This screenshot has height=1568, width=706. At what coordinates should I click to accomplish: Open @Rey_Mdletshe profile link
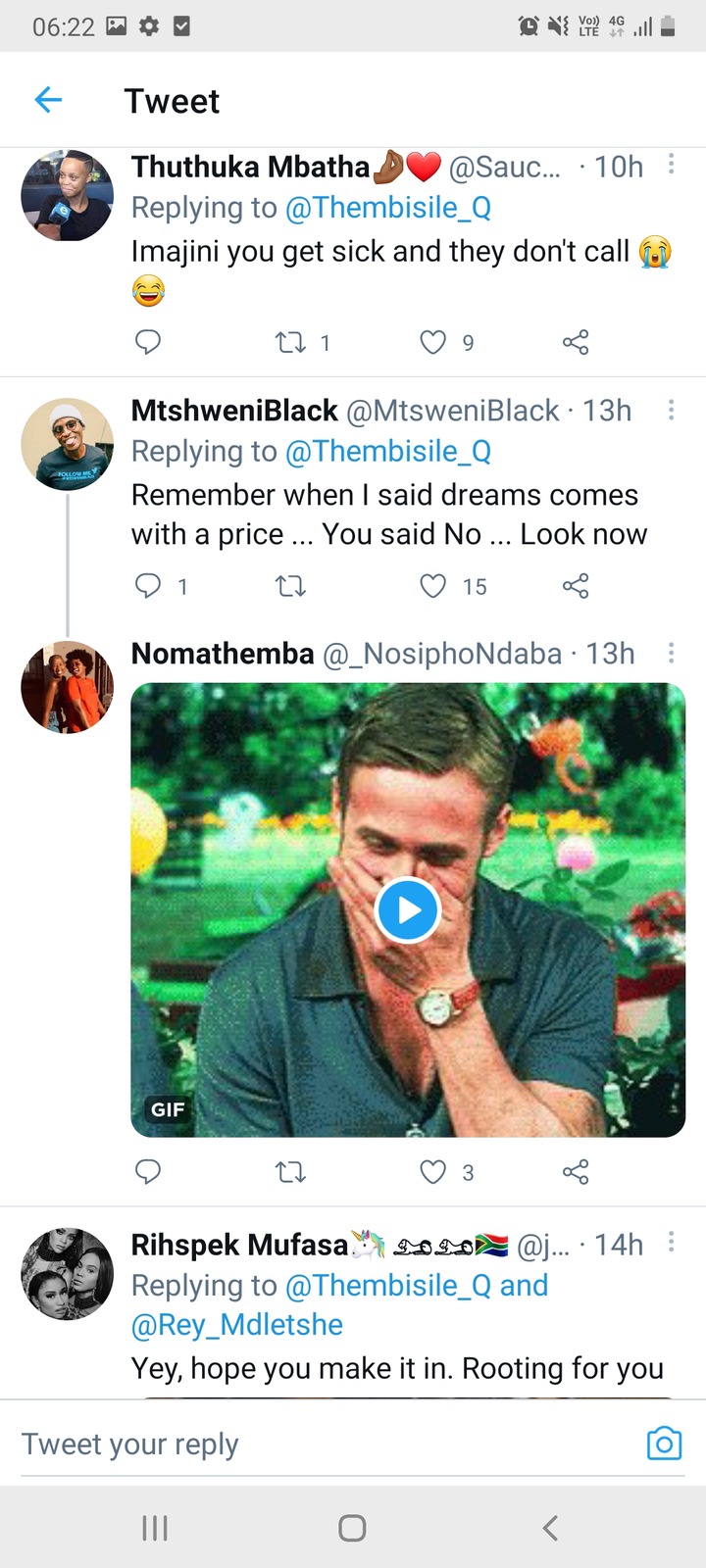pyautogui.click(x=237, y=1325)
